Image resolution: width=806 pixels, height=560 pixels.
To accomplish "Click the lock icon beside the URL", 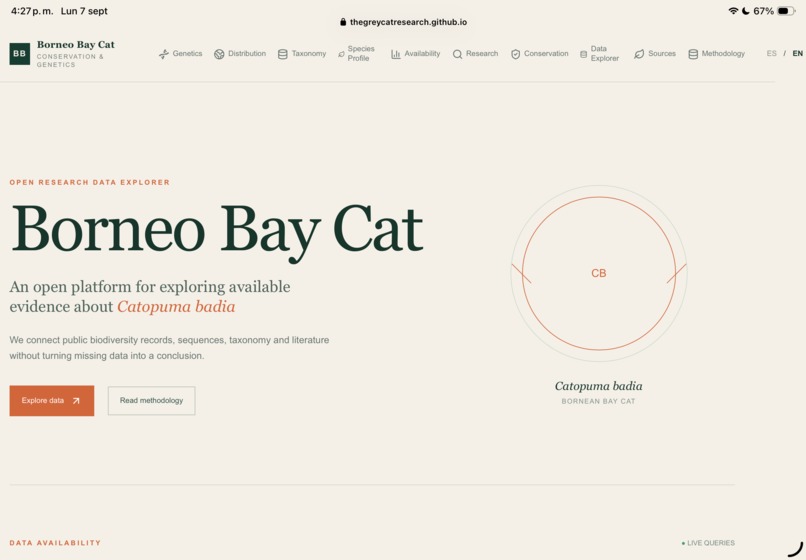I will coord(343,22).
